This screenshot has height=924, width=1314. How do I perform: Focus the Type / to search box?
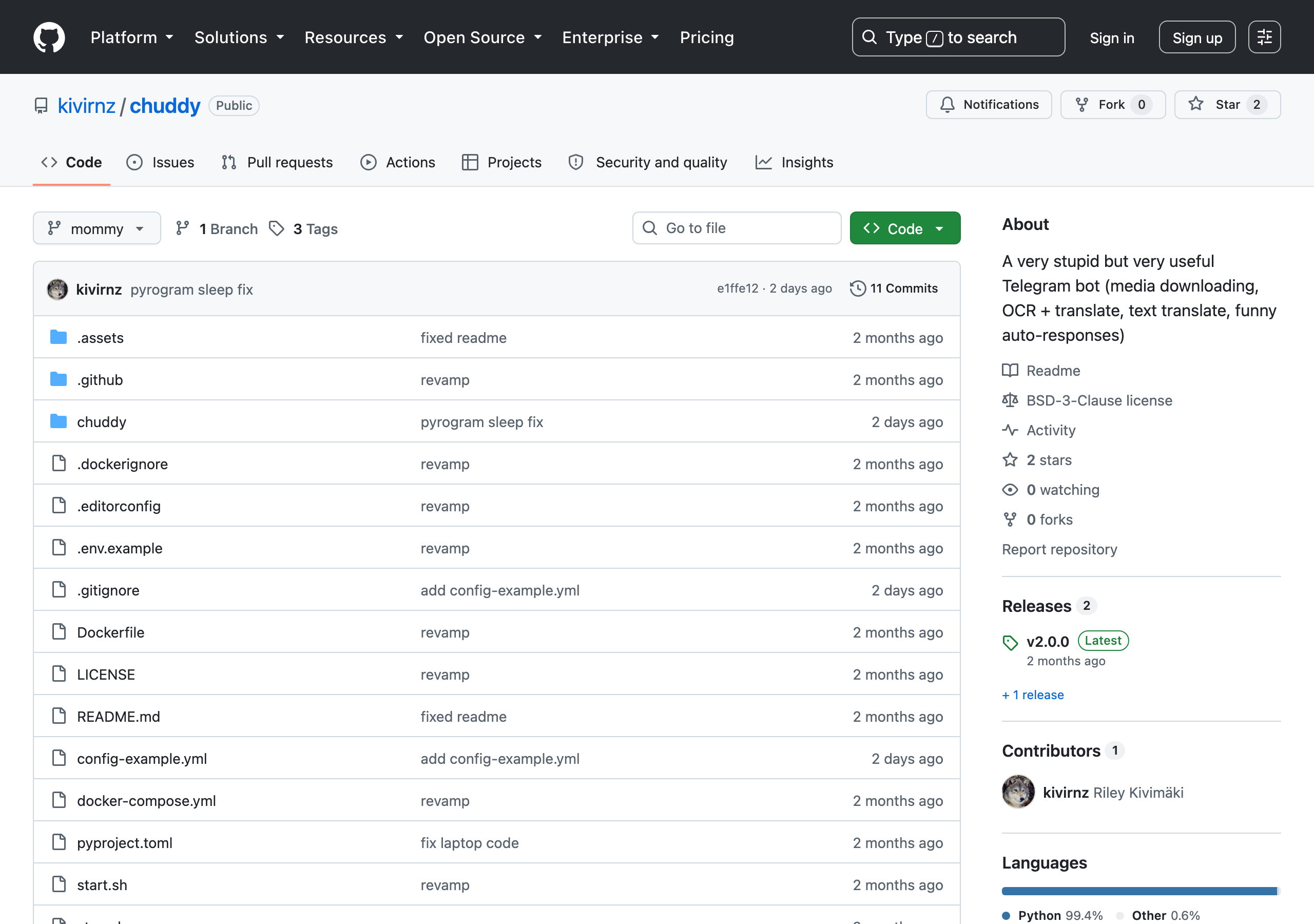pos(958,37)
